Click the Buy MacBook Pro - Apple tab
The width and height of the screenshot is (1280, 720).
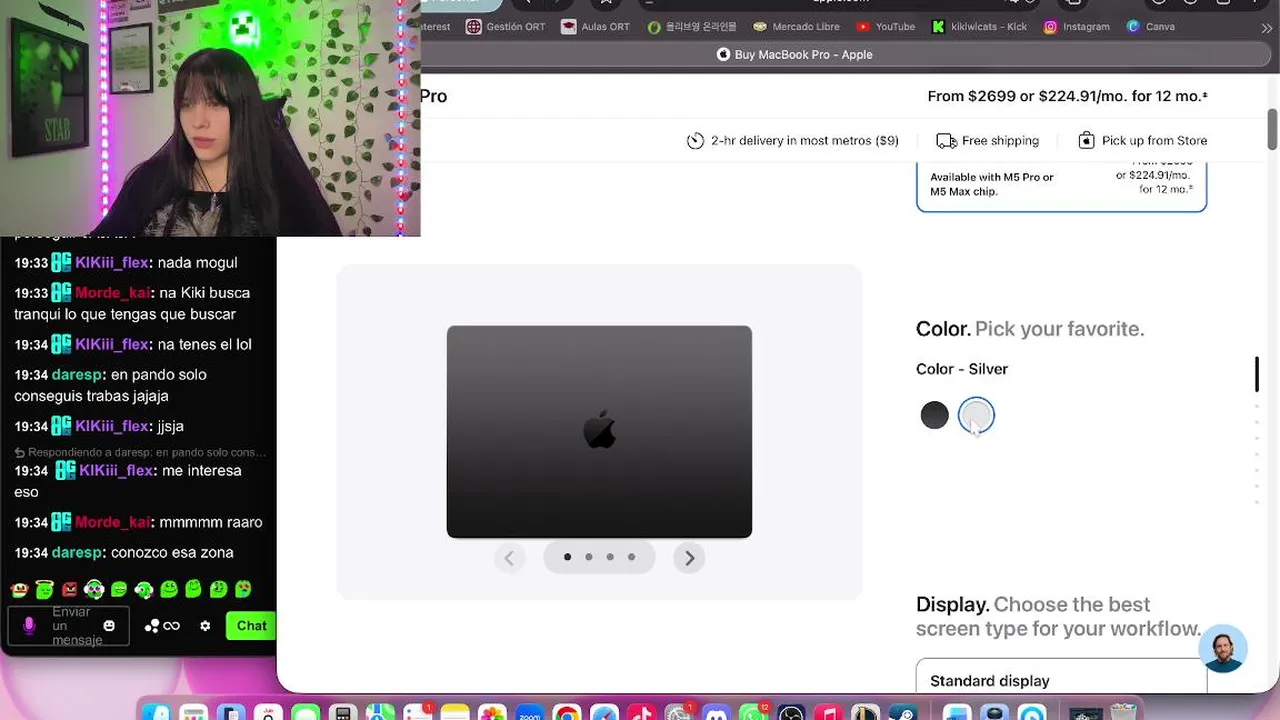click(x=795, y=55)
